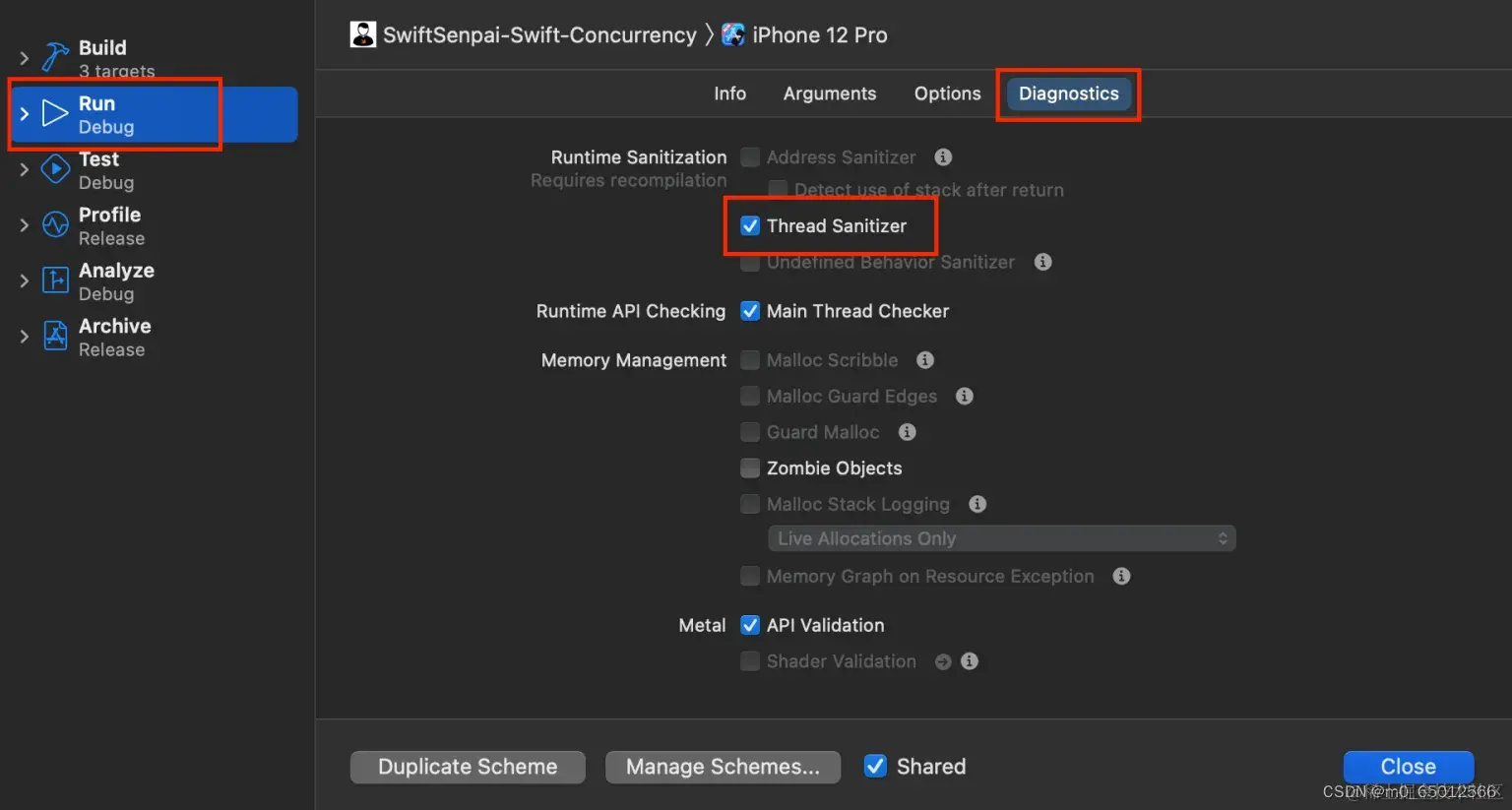Image resolution: width=1512 pixels, height=810 pixels.
Task: Enable Memory Graph on Resource Exception
Action: coord(750,576)
